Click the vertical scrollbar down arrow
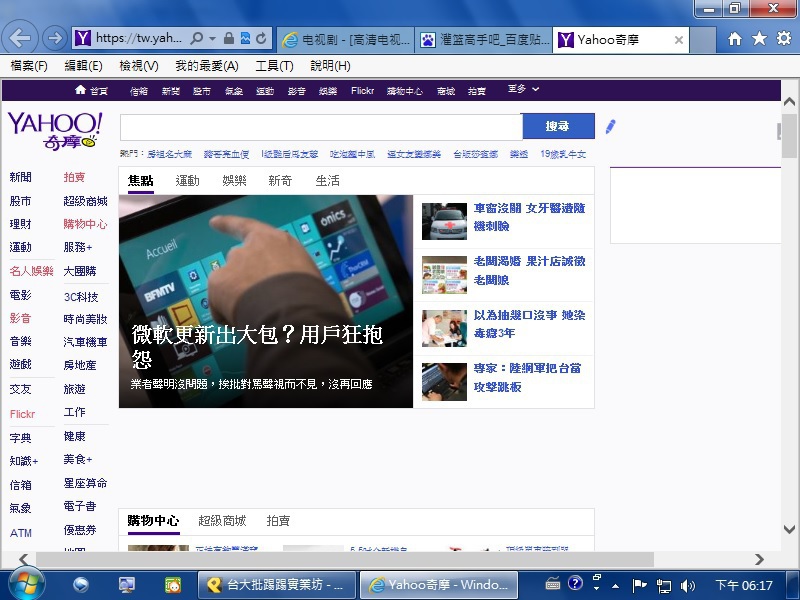The image size is (800, 600). coord(789,529)
